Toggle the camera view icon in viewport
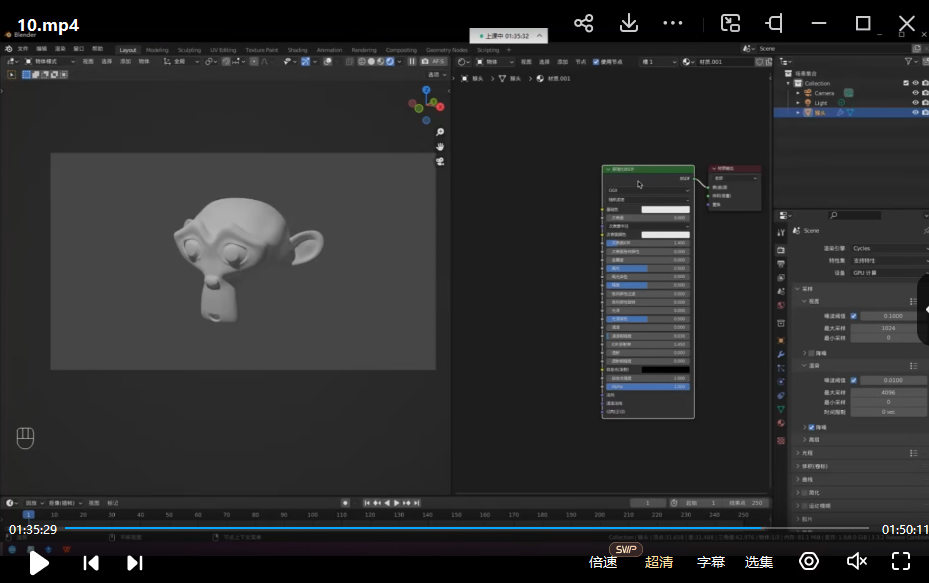Viewport: 929px width, 583px height. 440,162
